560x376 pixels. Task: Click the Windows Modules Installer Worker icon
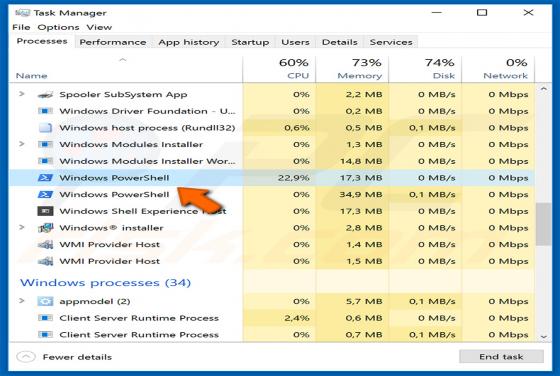click(x=45, y=161)
